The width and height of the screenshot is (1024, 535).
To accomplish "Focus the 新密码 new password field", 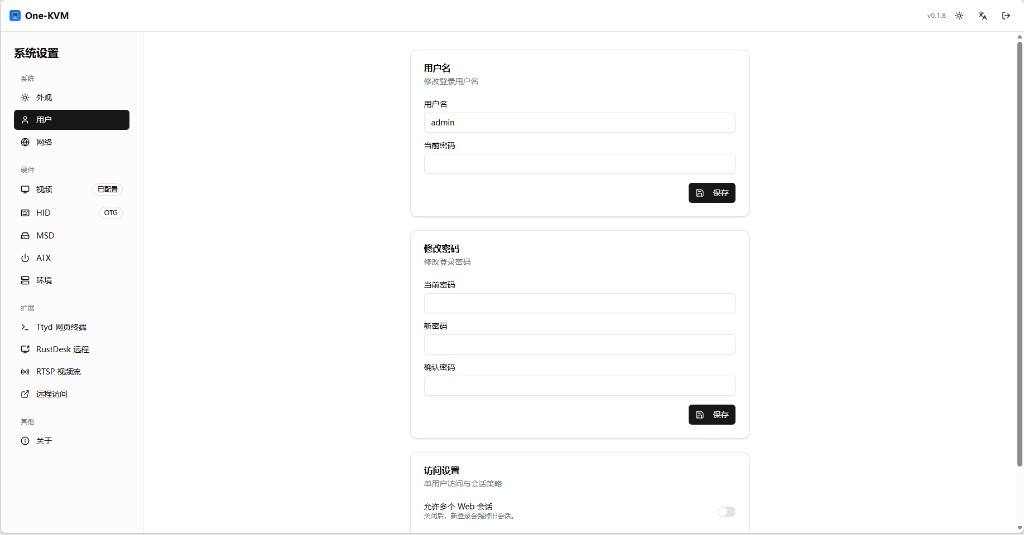I will tap(579, 344).
